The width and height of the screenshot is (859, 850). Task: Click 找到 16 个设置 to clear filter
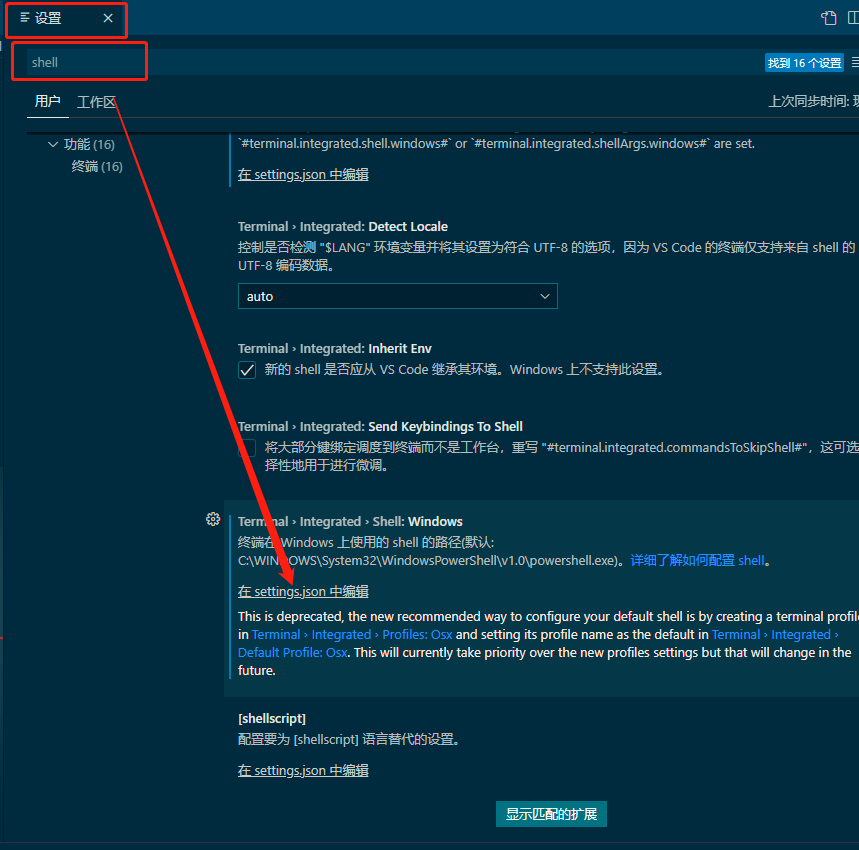(804, 62)
